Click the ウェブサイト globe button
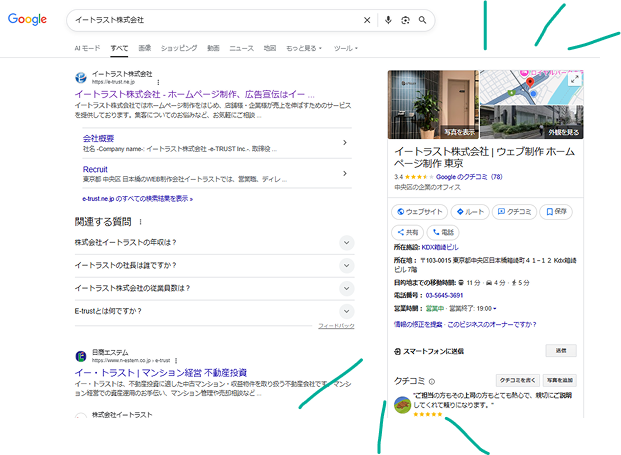 point(418,212)
